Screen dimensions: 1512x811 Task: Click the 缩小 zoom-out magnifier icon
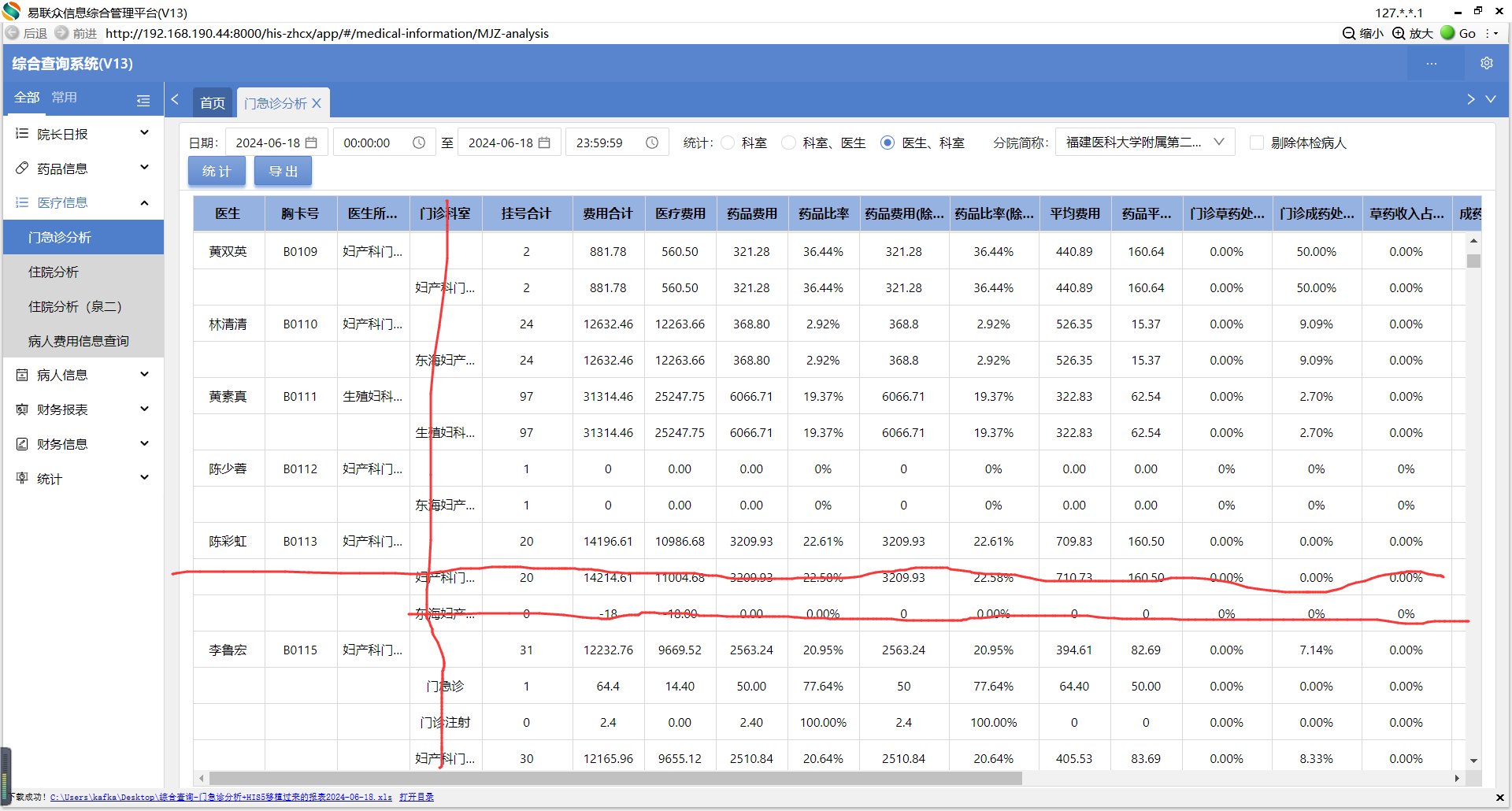click(1349, 33)
